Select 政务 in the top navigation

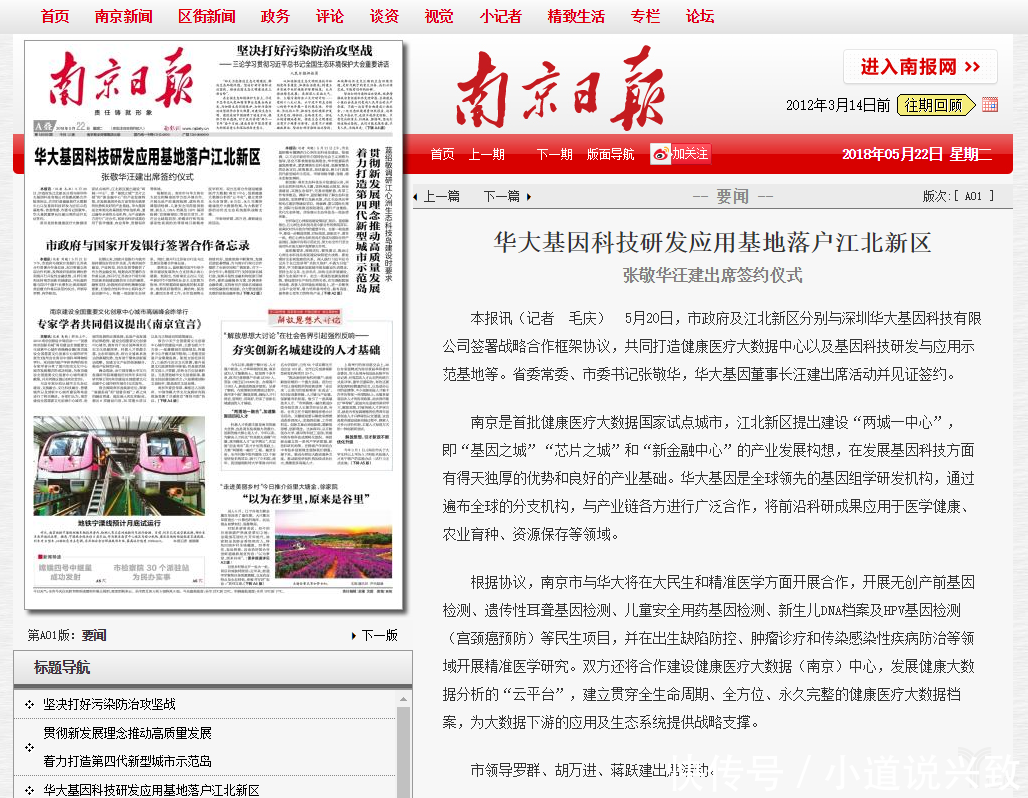(x=275, y=16)
